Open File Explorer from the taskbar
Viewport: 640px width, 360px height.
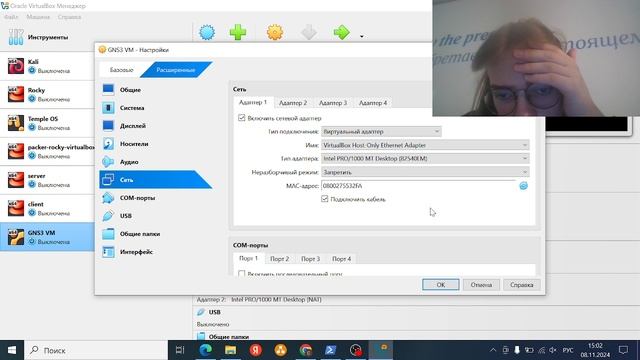231,350
